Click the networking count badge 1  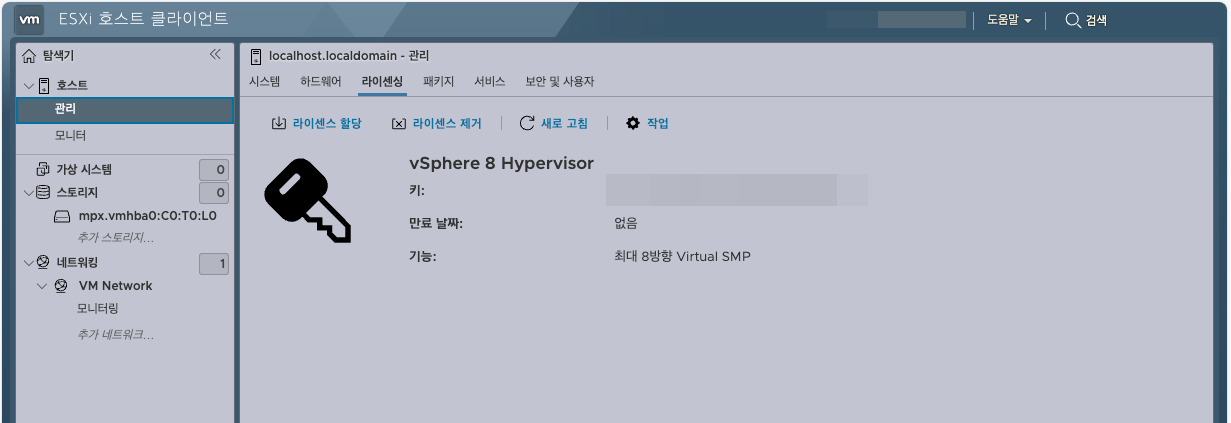214,264
